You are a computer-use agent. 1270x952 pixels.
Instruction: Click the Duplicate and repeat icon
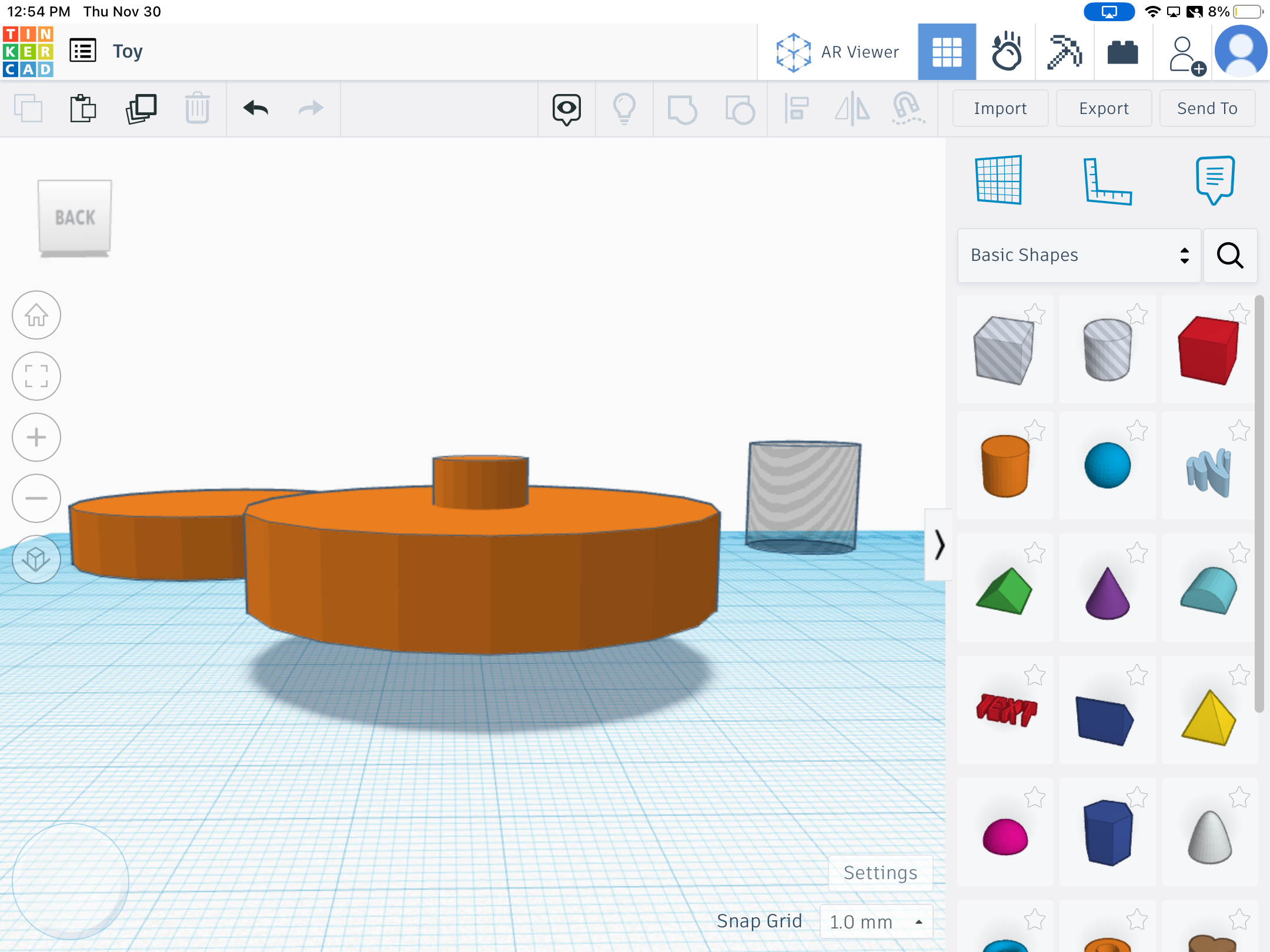tap(141, 109)
